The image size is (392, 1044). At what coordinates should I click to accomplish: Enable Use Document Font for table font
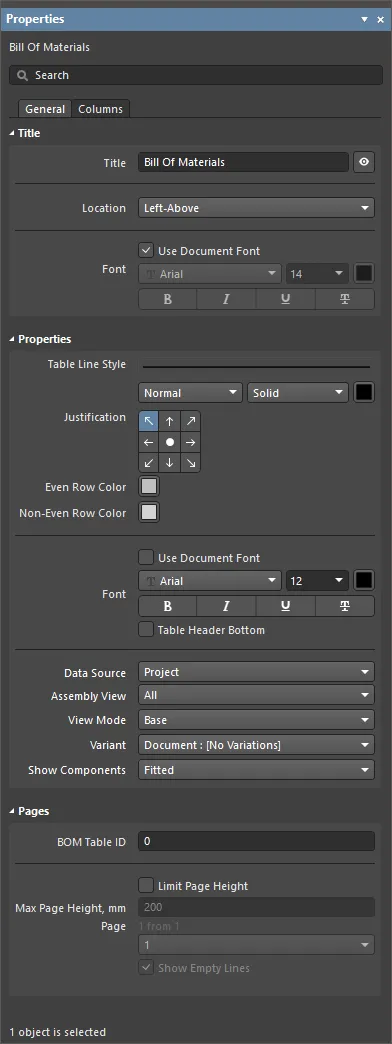pyautogui.click(x=146, y=558)
